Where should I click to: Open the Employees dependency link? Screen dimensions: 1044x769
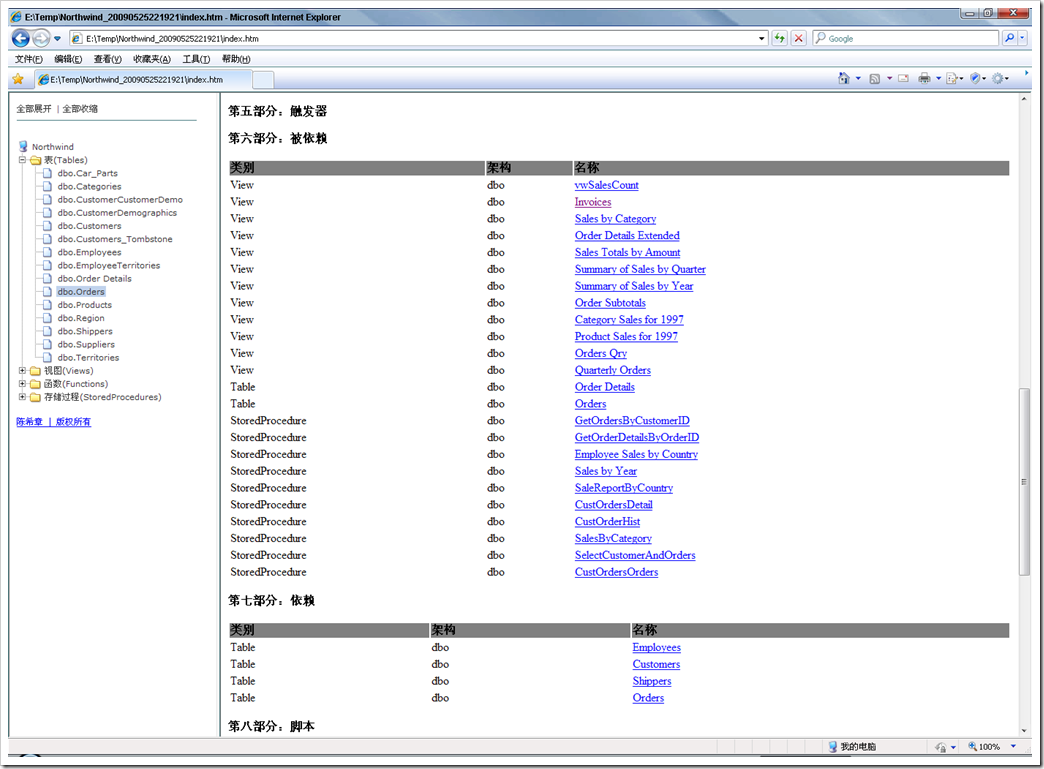pos(656,647)
